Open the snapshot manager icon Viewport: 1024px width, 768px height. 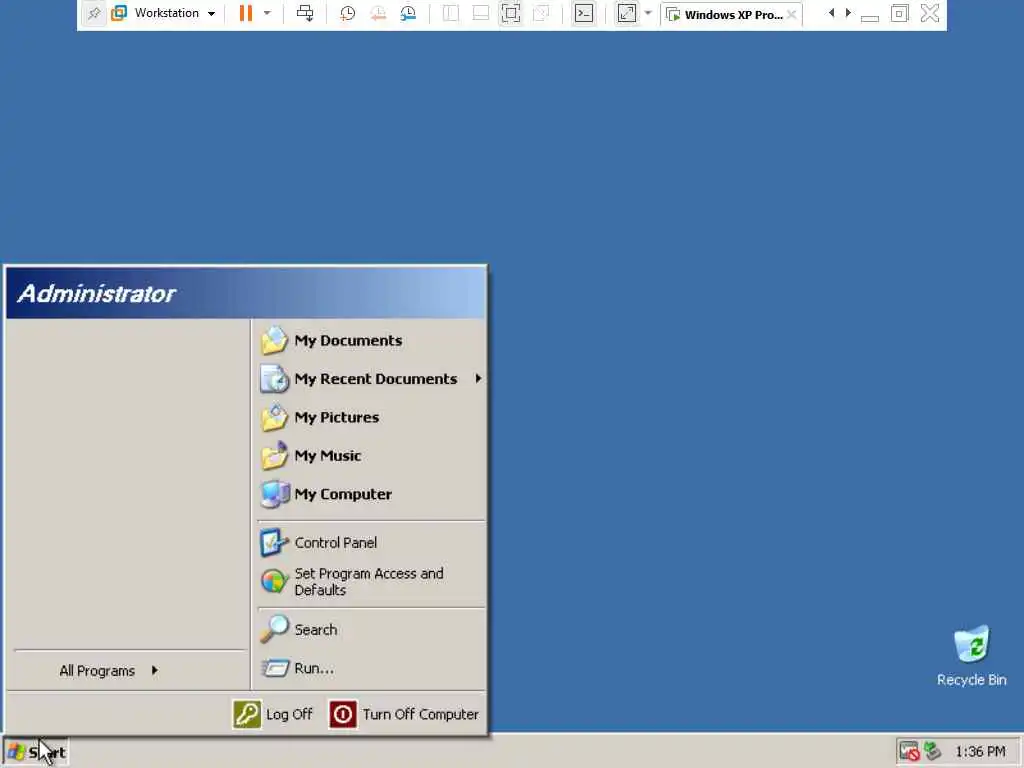pyautogui.click(x=408, y=13)
